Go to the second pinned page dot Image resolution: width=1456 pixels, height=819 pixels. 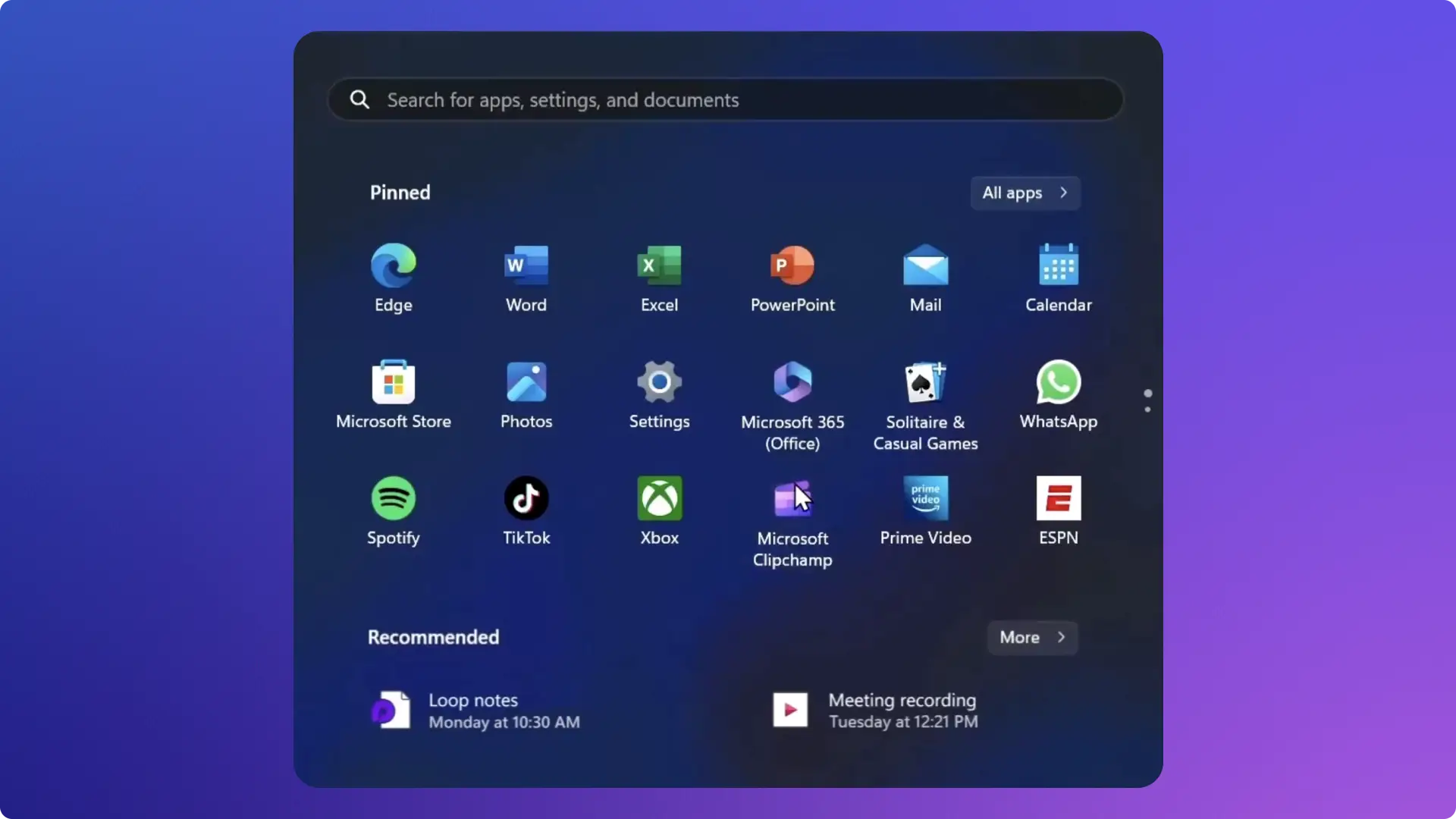tap(1147, 409)
